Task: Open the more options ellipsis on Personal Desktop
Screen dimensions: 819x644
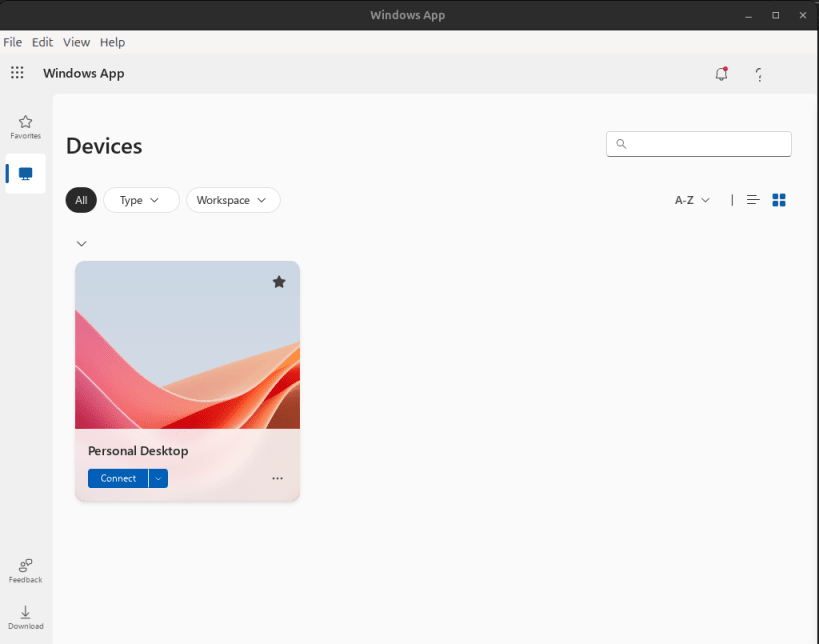Action: click(277, 478)
